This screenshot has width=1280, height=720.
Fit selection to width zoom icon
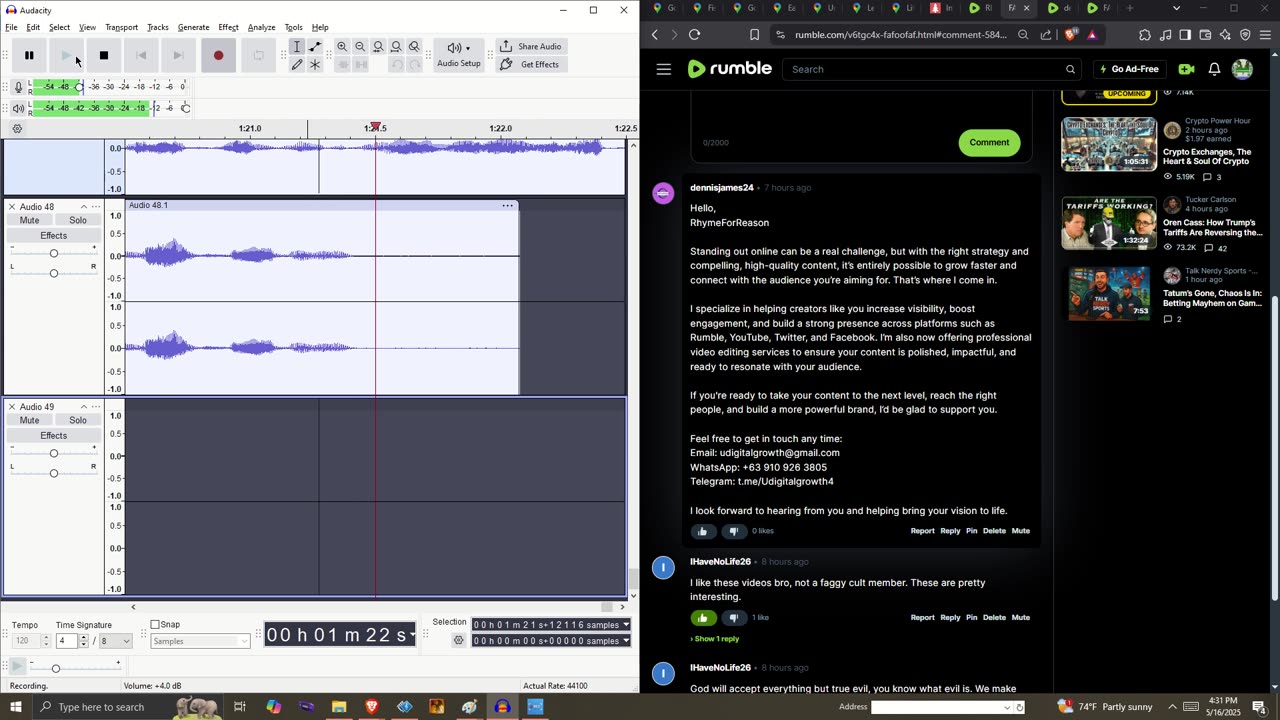coord(378,47)
